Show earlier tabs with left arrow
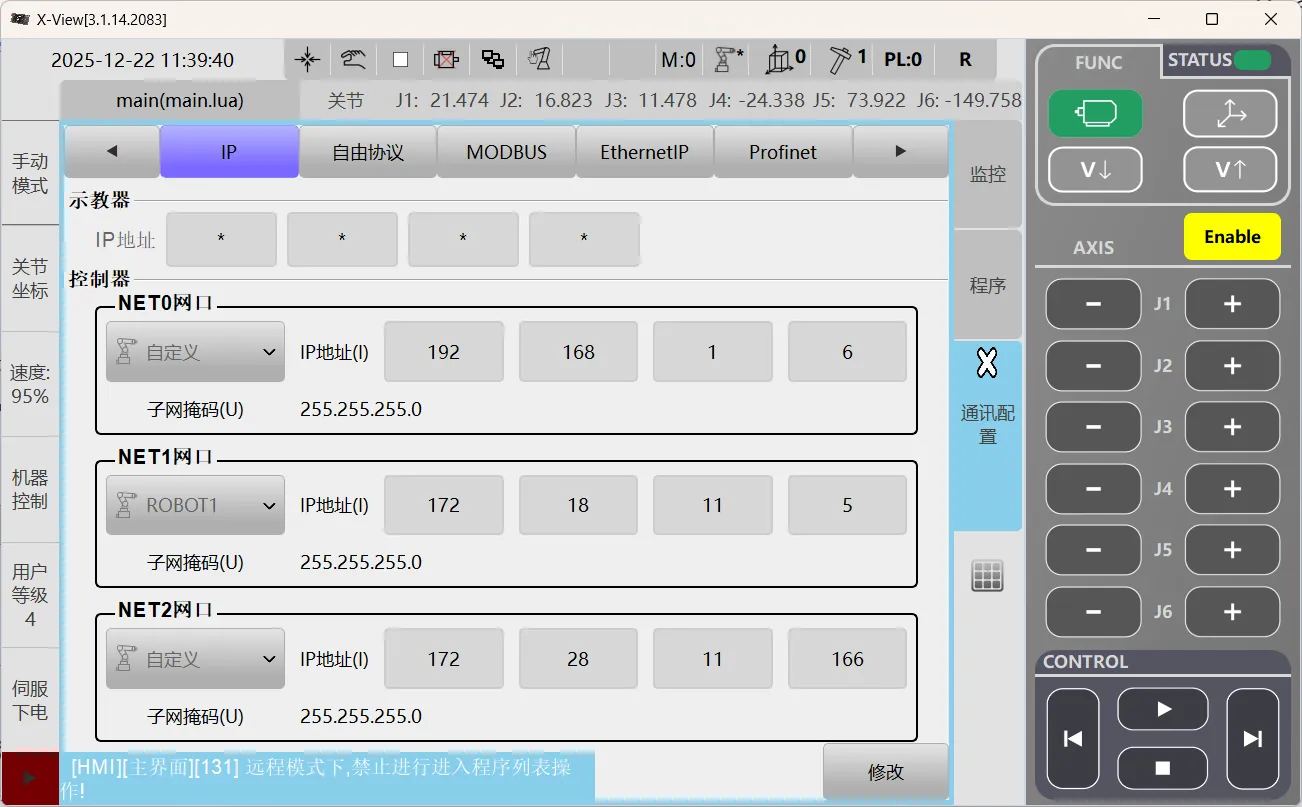1302x807 pixels. 112,152
